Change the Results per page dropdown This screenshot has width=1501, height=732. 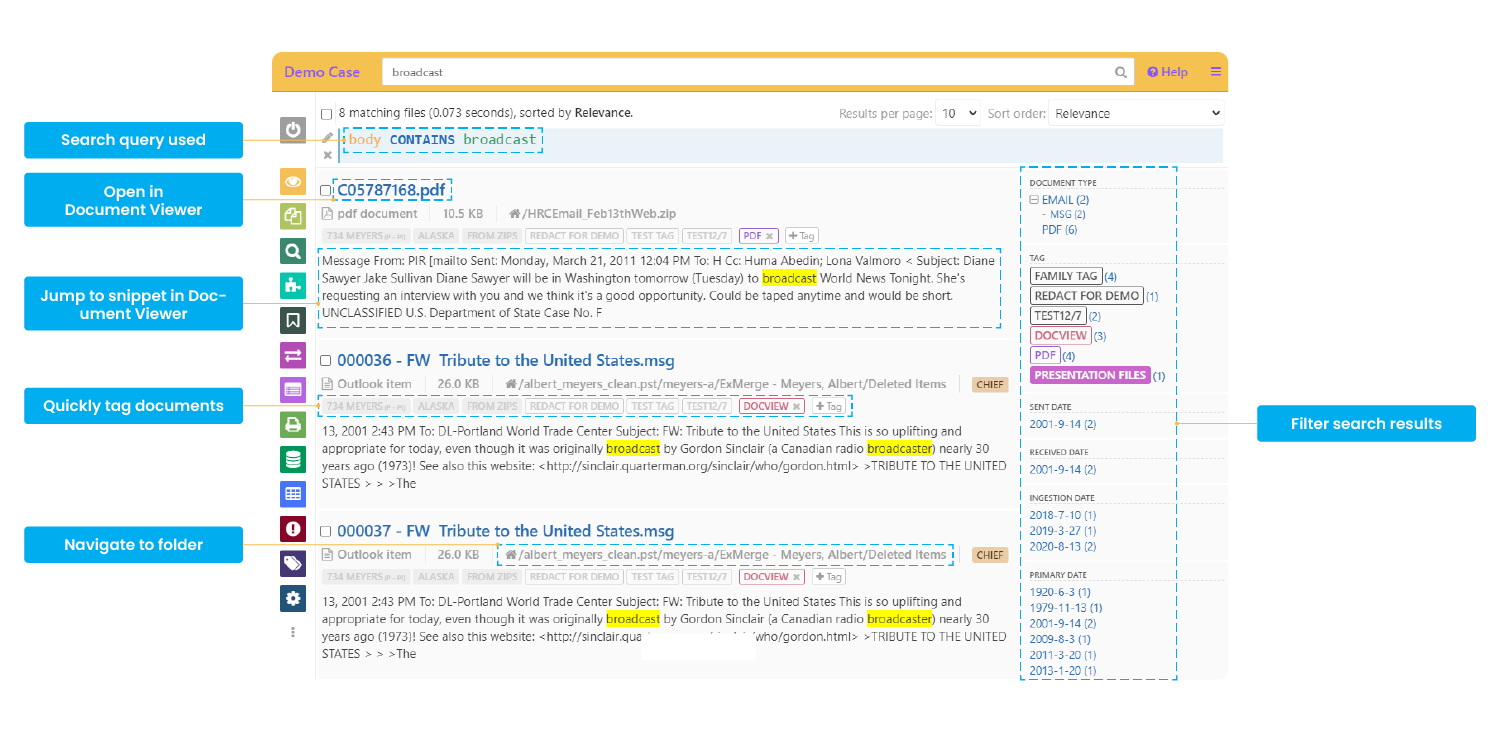(958, 113)
